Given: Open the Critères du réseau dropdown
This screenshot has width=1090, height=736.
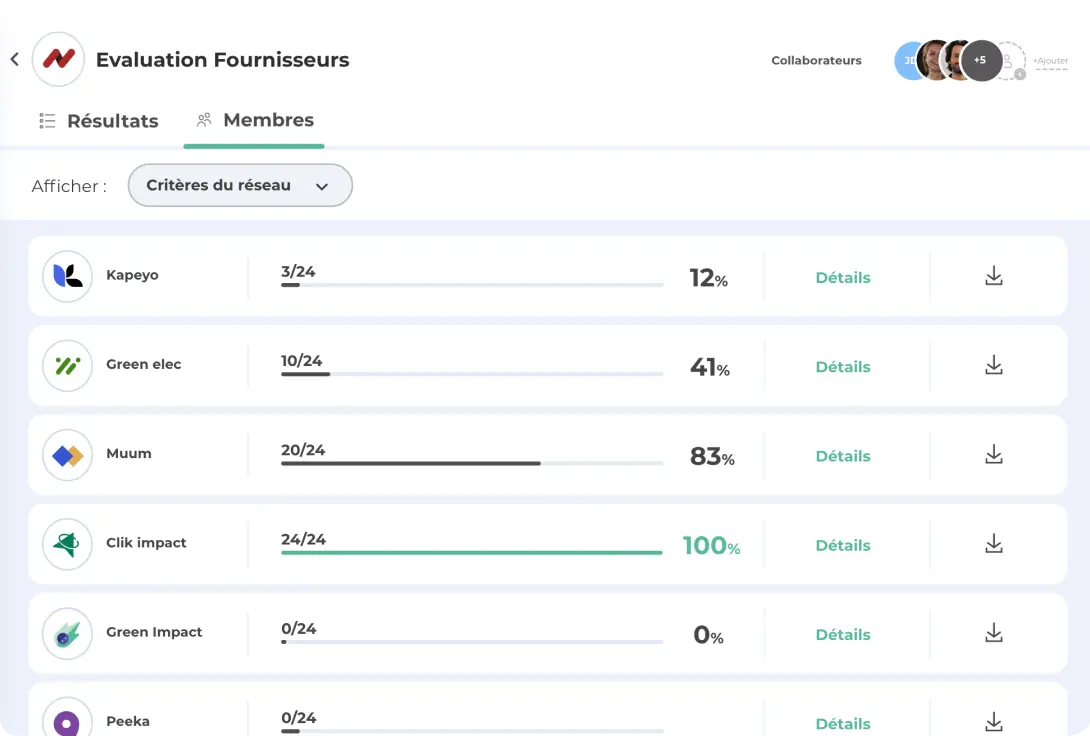Looking at the screenshot, I should tap(240, 185).
